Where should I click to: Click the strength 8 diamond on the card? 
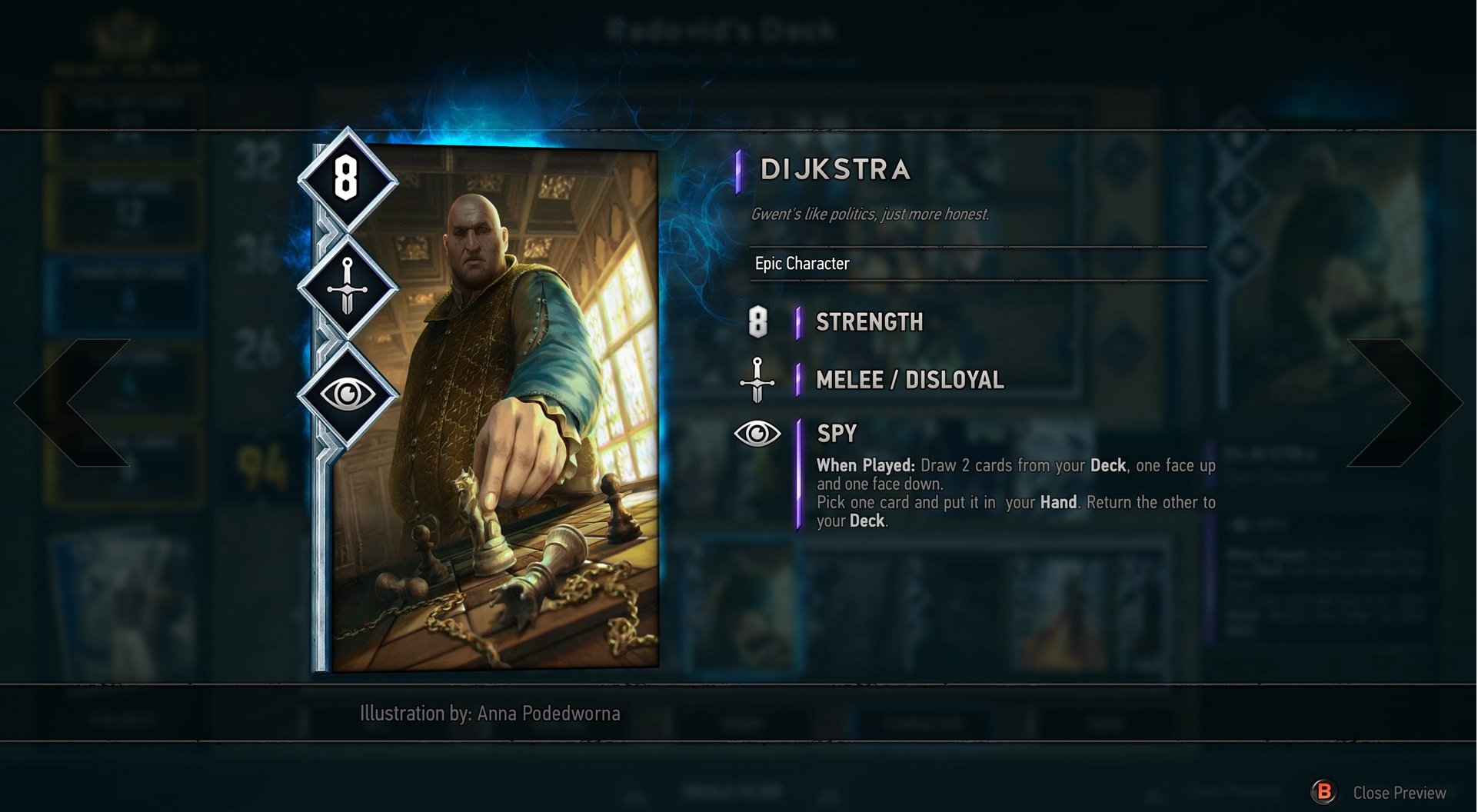(348, 180)
